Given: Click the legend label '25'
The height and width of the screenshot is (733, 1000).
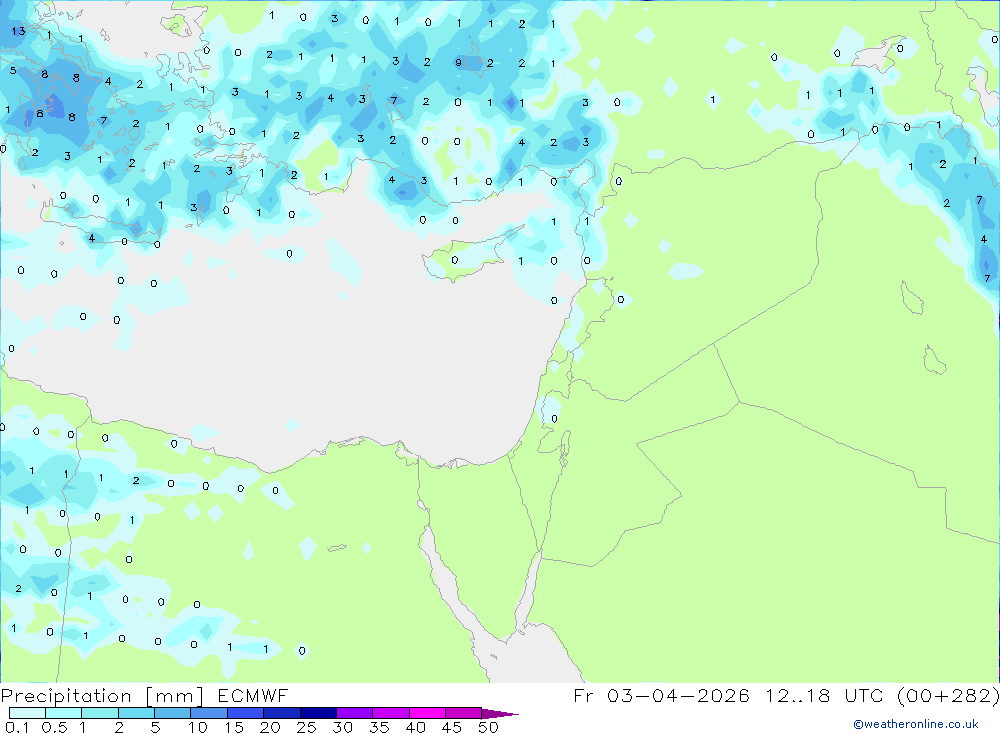Looking at the screenshot, I should coord(306,727).
